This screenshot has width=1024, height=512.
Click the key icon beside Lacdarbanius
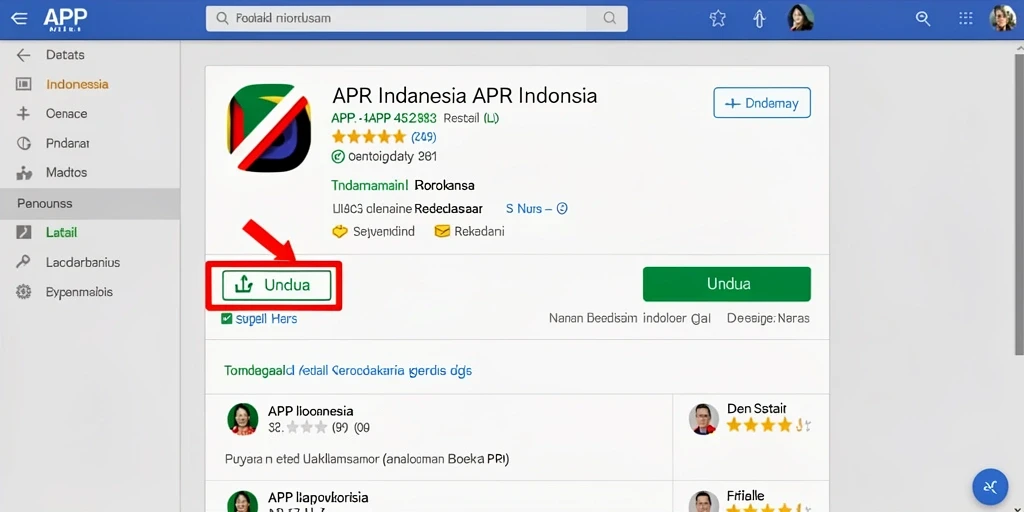point(24,262)
